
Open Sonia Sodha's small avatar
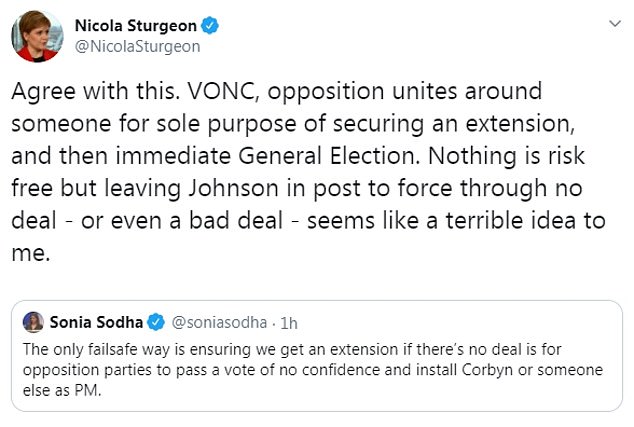[x=34, y=322]
